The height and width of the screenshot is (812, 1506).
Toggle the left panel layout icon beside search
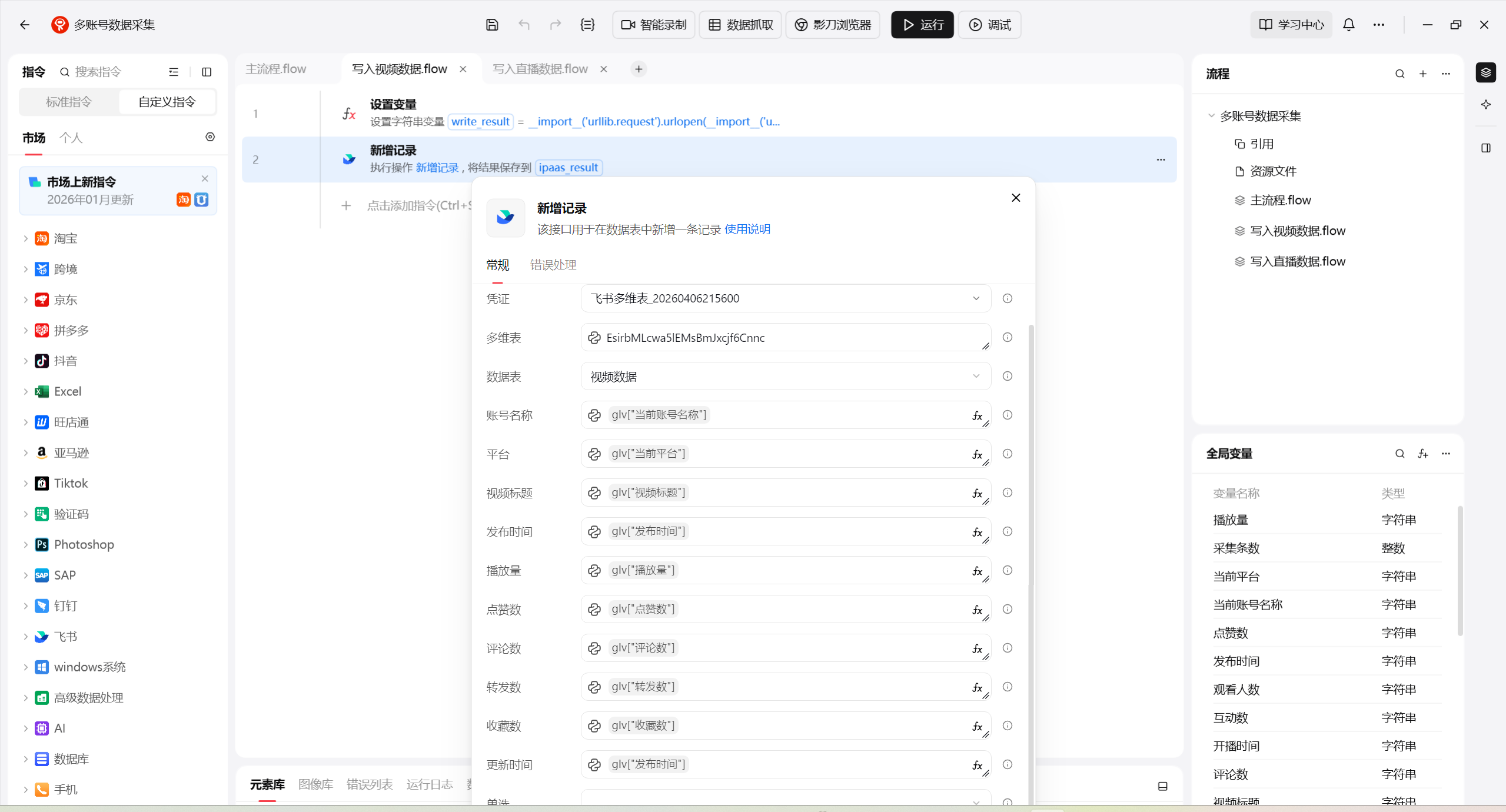(x=207, y=72)
